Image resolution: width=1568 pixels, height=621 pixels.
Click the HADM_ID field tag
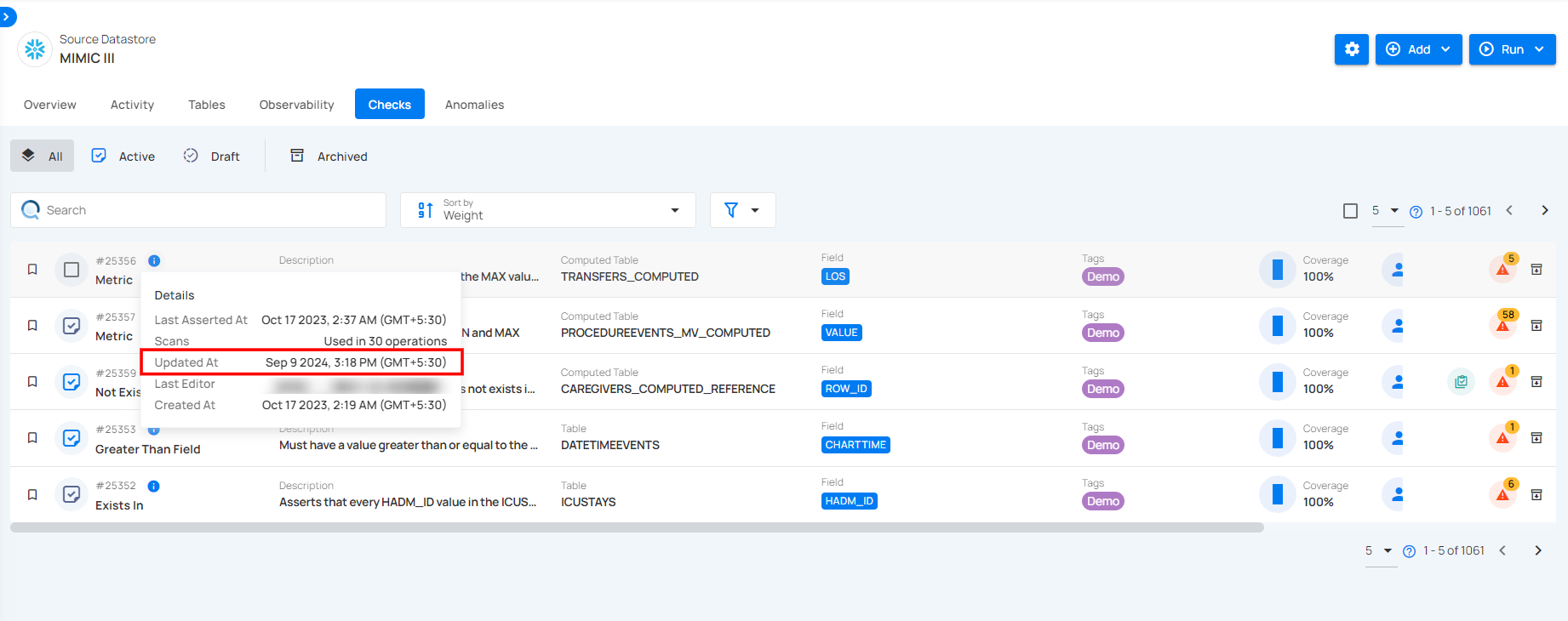[850, 501]
